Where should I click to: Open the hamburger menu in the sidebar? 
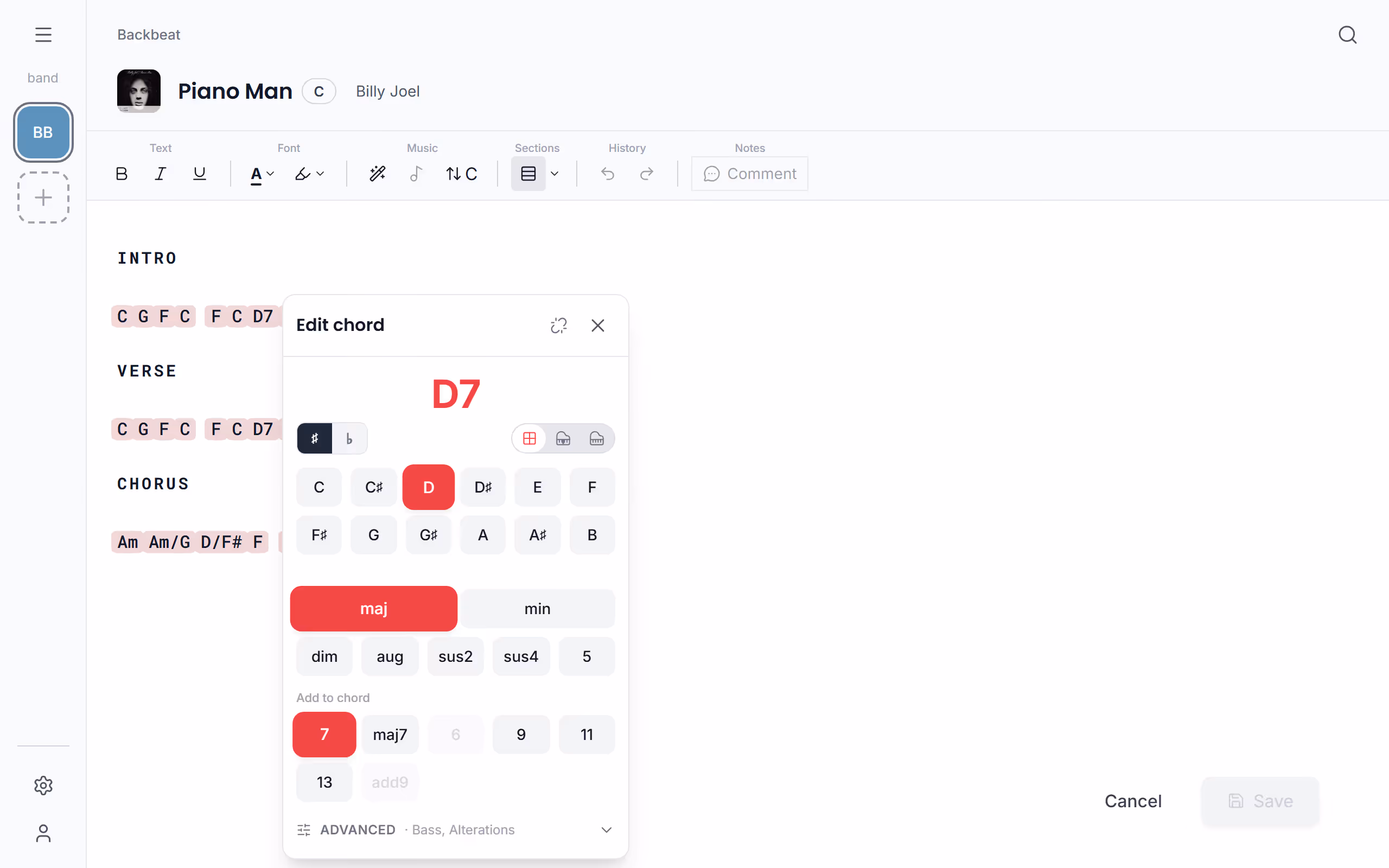(x=43, y=35)
